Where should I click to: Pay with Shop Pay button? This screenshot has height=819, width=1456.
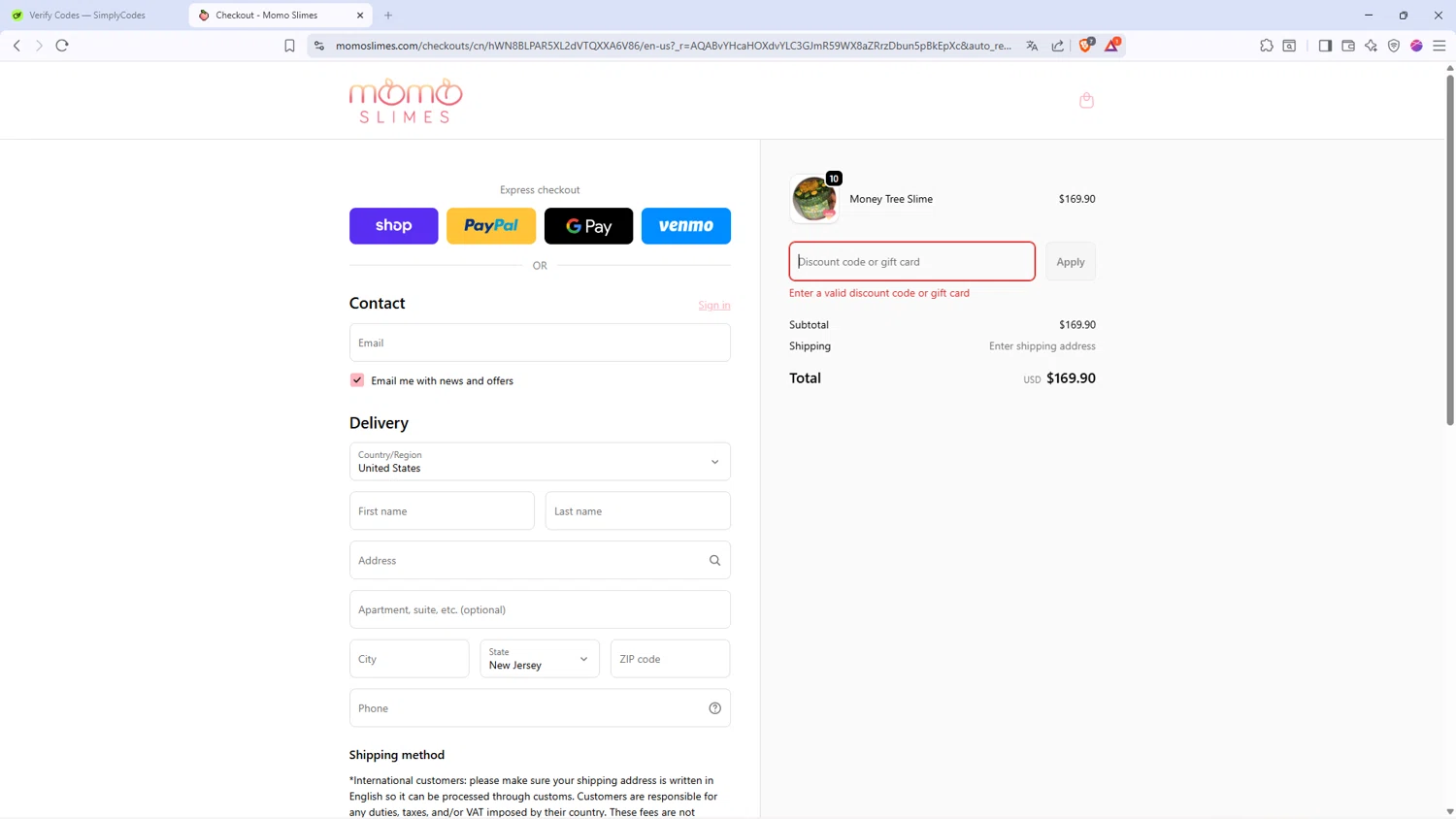coord(394,226)
